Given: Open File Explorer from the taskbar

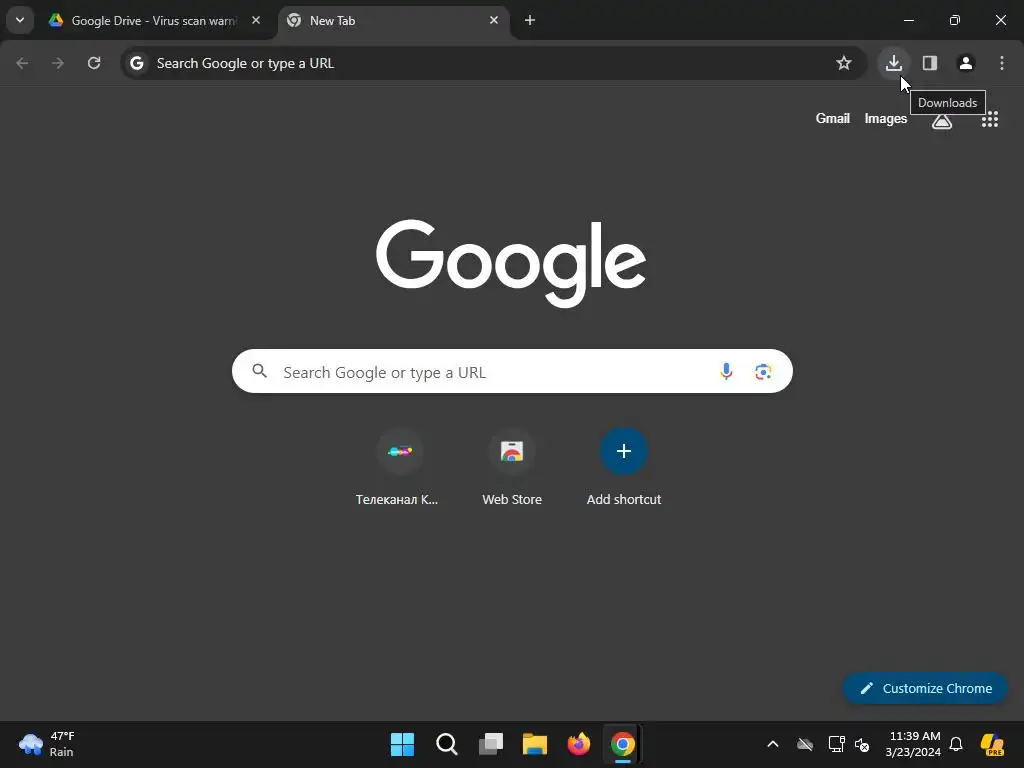Looking at the screenshot, I should point(534,744).
